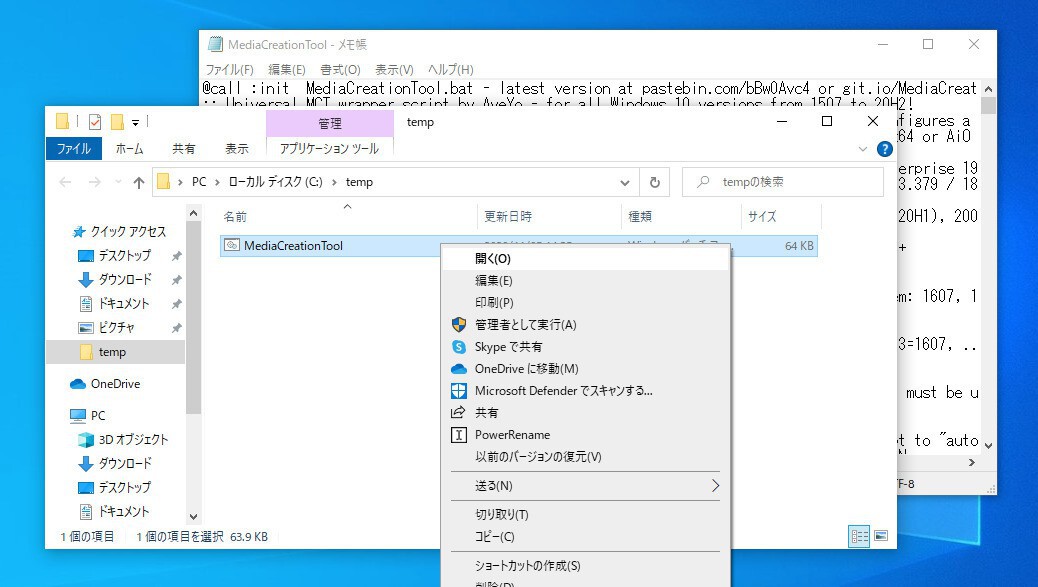Click breadcrumb chevron after PC

(x=217, y=182)
